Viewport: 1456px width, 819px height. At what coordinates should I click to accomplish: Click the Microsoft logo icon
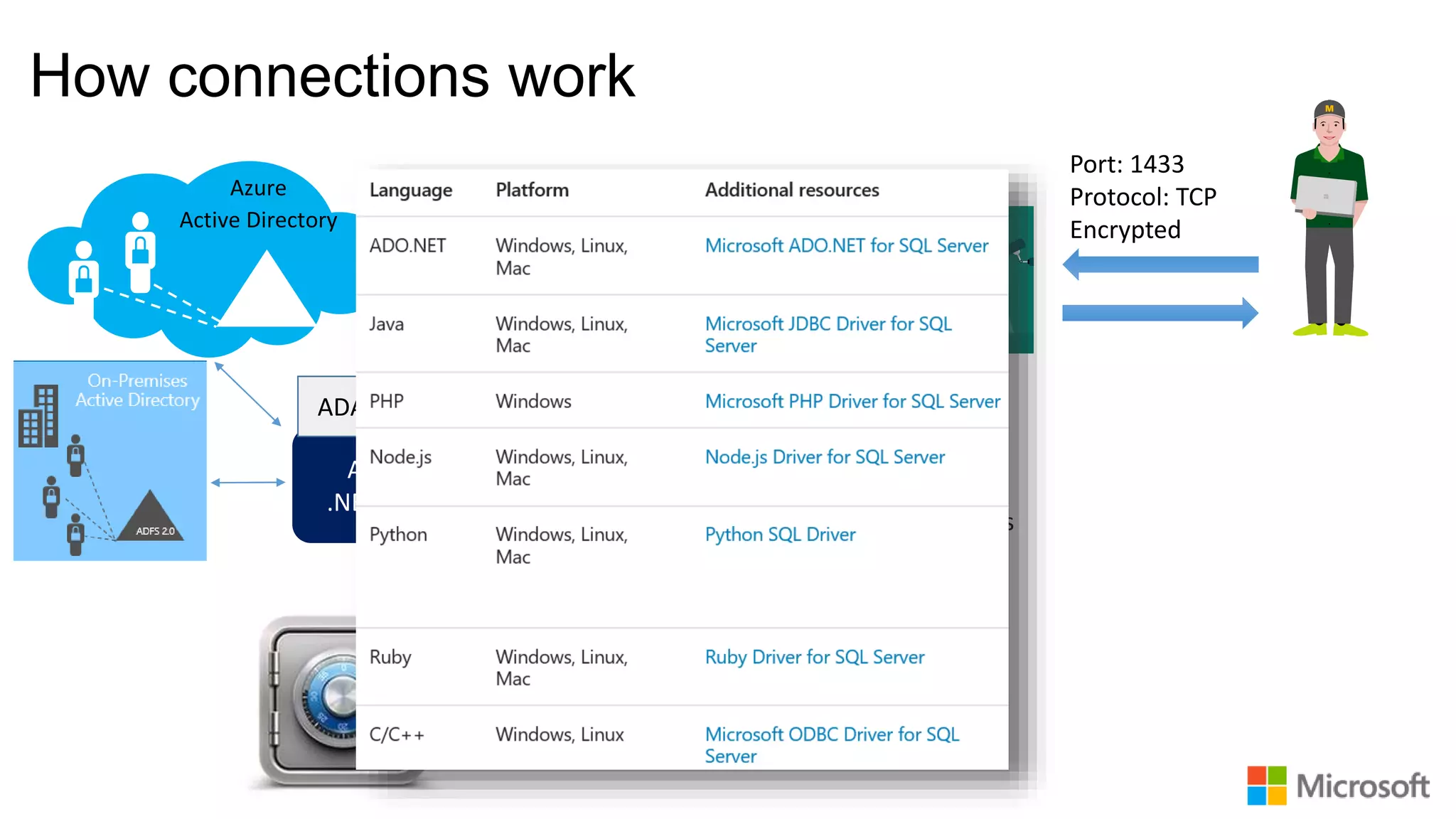[x=1266, y=785]
